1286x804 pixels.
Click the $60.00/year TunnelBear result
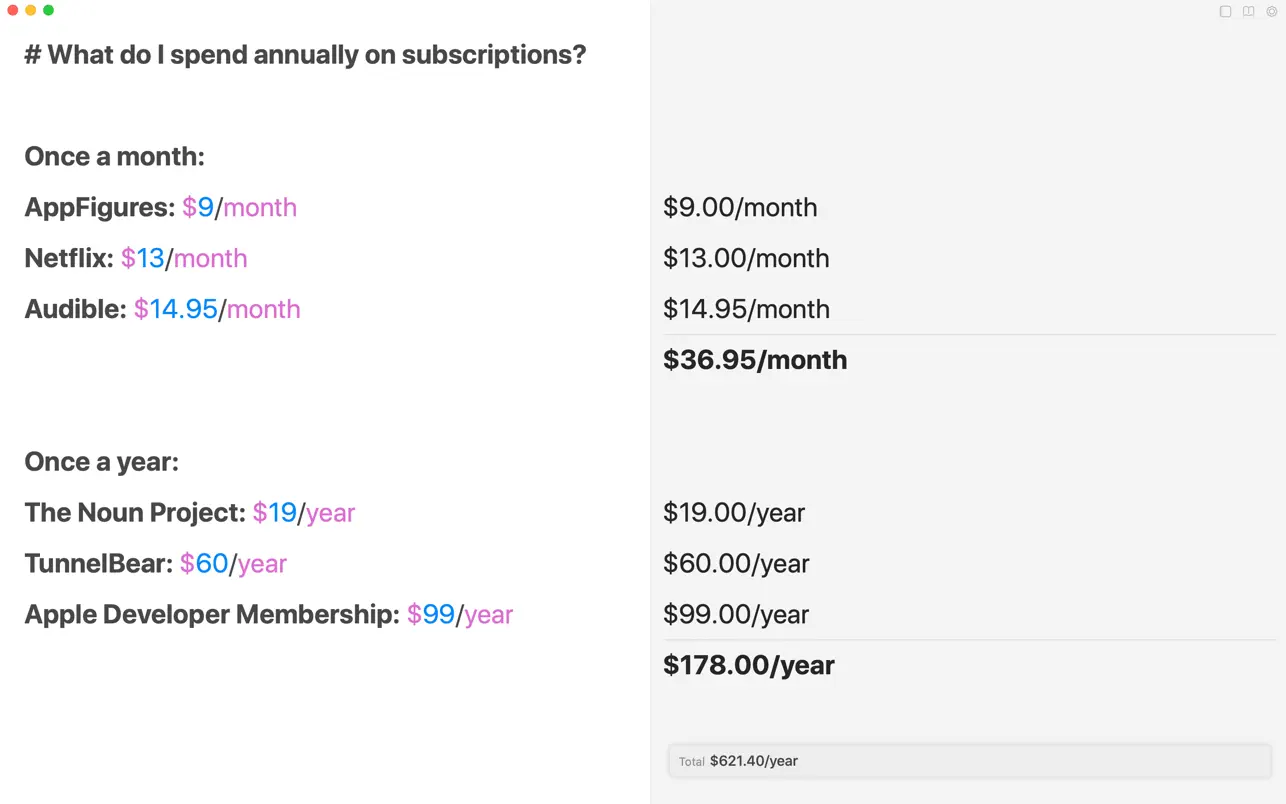[x=736, y=564]
